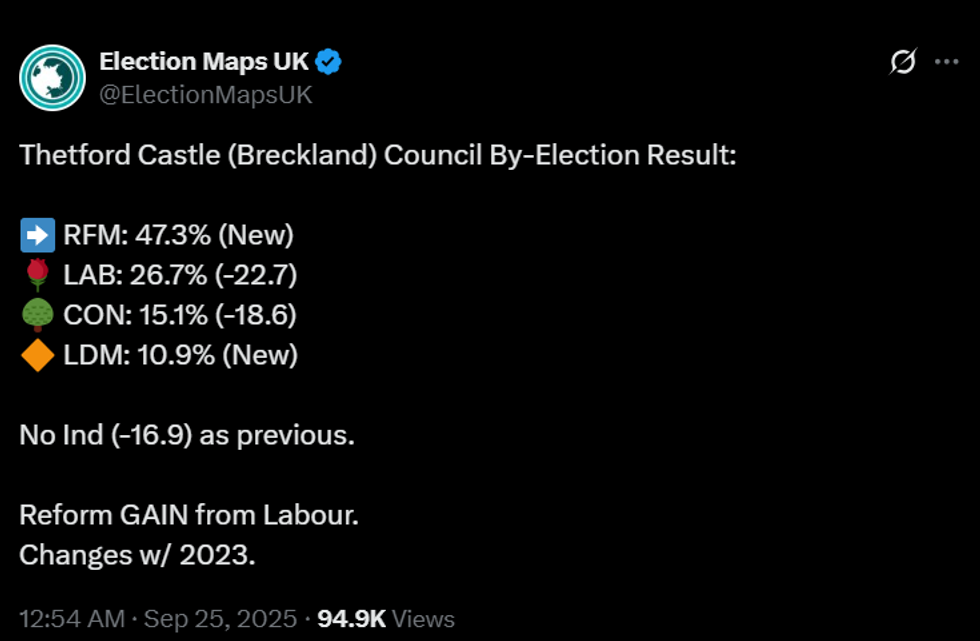Open the Election Maps UK display name
Viewport: 980px width, 641px height.
point(204,63)
